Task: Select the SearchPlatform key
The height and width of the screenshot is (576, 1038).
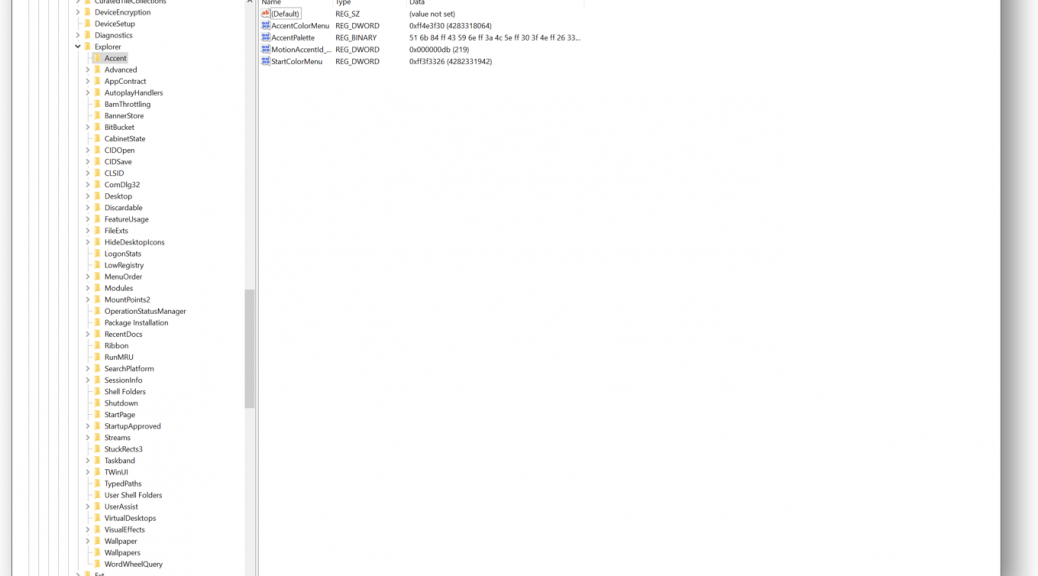Action: tap(129, 369)
